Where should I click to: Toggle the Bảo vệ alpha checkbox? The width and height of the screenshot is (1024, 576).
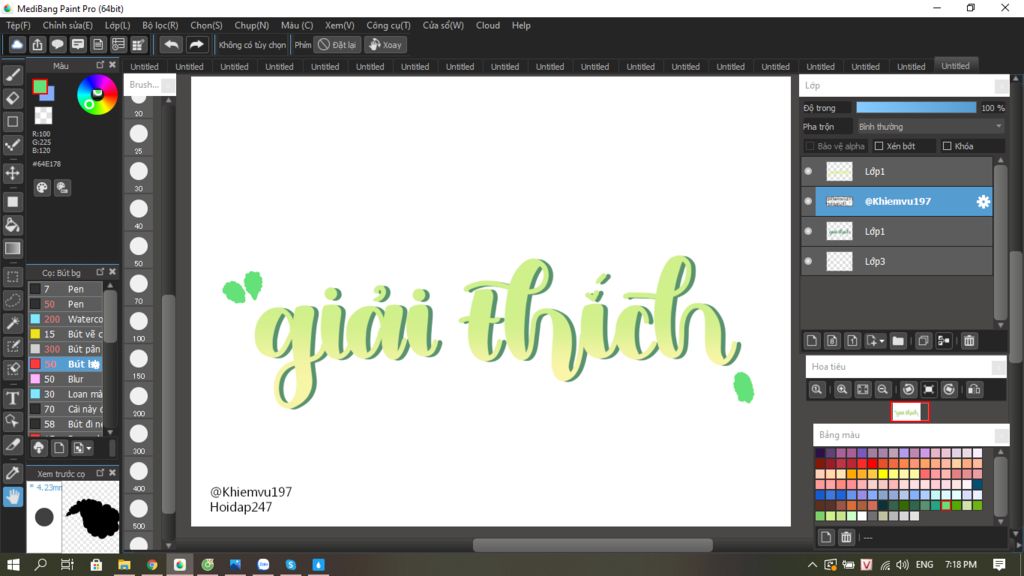pos(810,146)
